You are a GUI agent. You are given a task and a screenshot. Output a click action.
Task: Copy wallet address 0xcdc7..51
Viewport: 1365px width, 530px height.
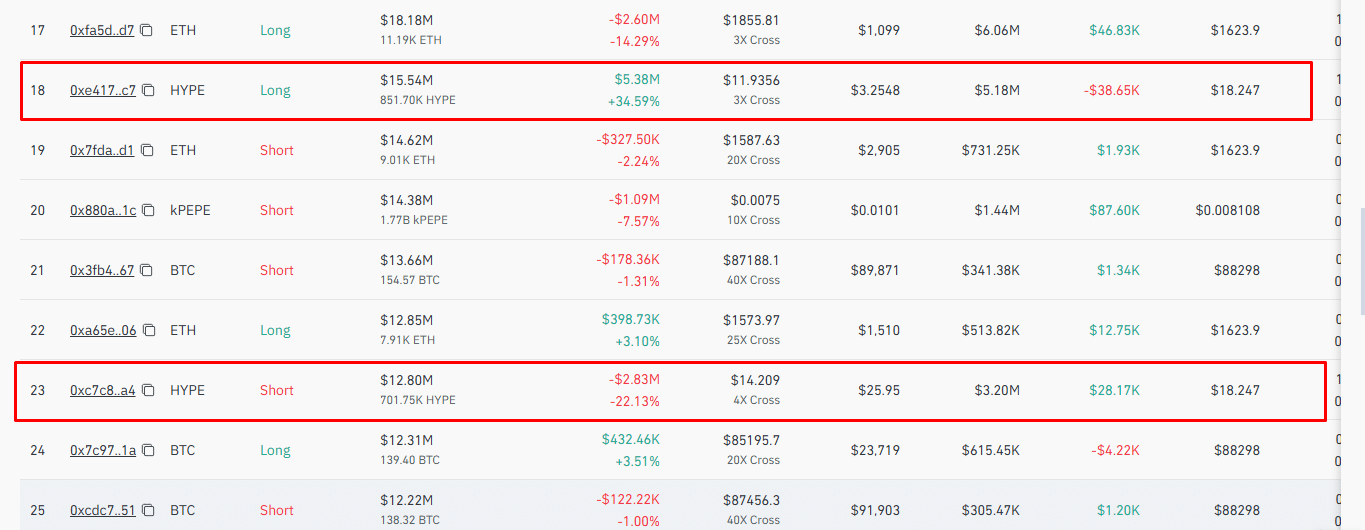(x=148, y=511)
